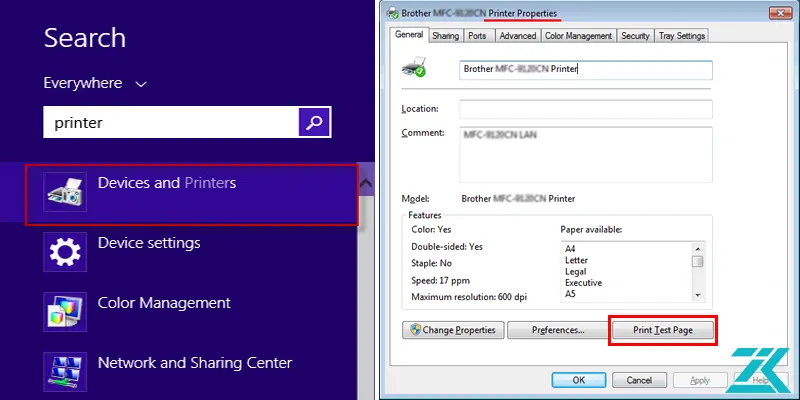Image resolution: width=800 pixels, height=400 pixels.
Task: Open Device settings search result
Action: click(149, 243)
